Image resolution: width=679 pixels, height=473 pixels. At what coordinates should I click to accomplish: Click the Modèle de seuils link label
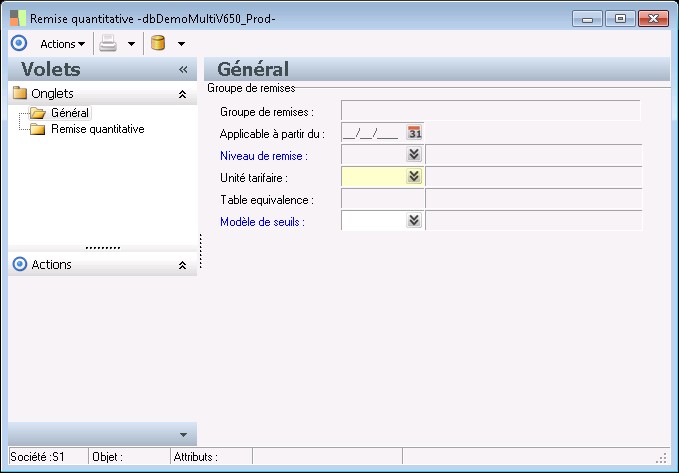(x=262, y=222)
